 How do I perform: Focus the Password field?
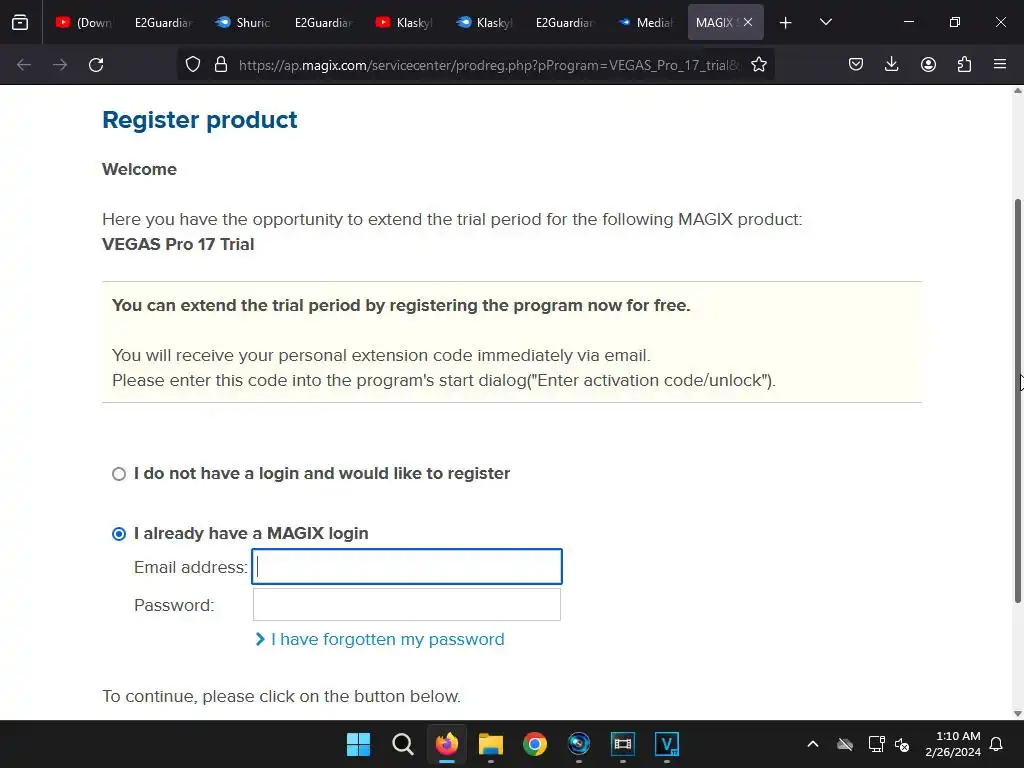(407, 605)
